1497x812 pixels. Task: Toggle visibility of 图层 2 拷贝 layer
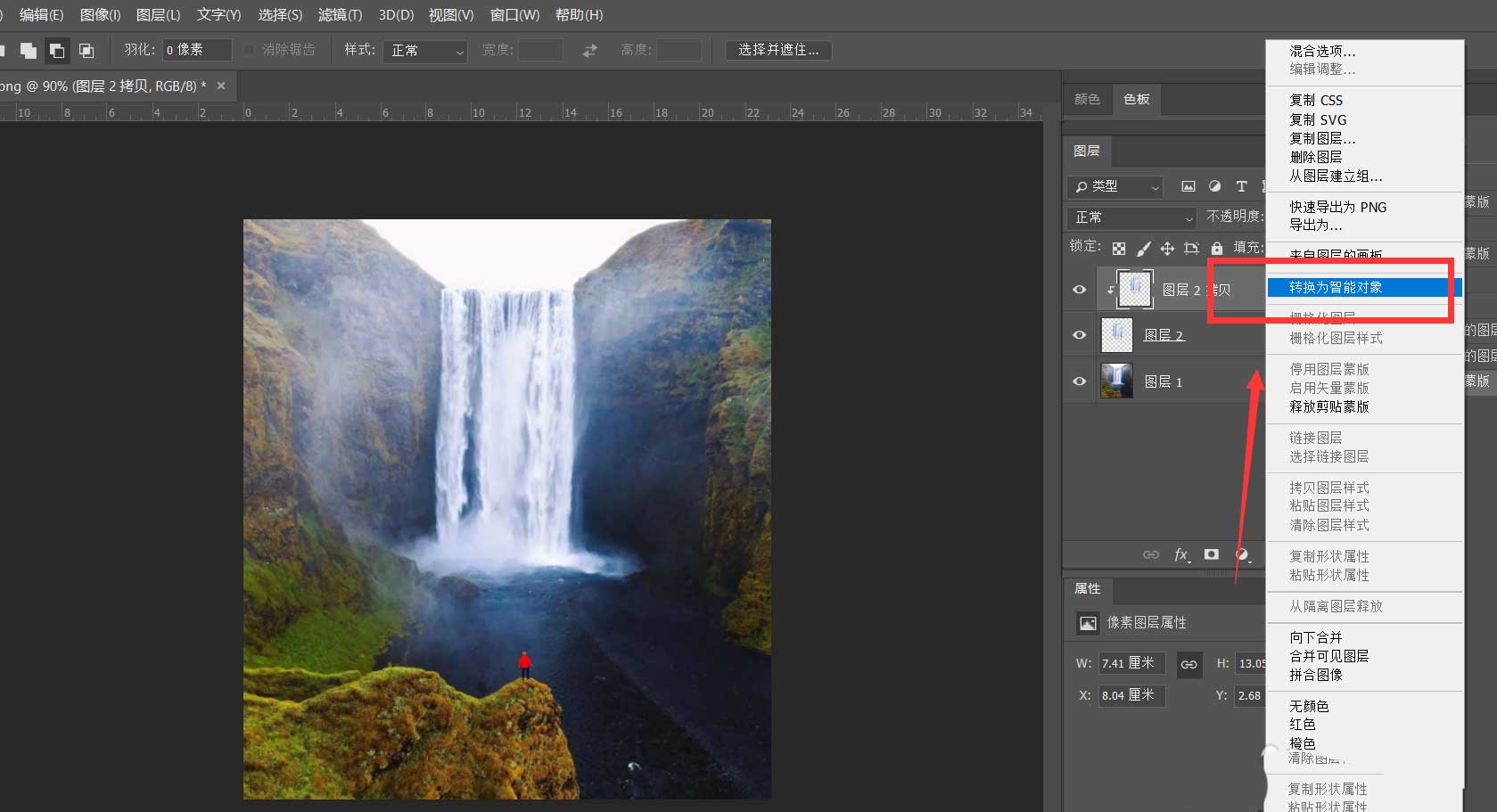point(1079,290)
